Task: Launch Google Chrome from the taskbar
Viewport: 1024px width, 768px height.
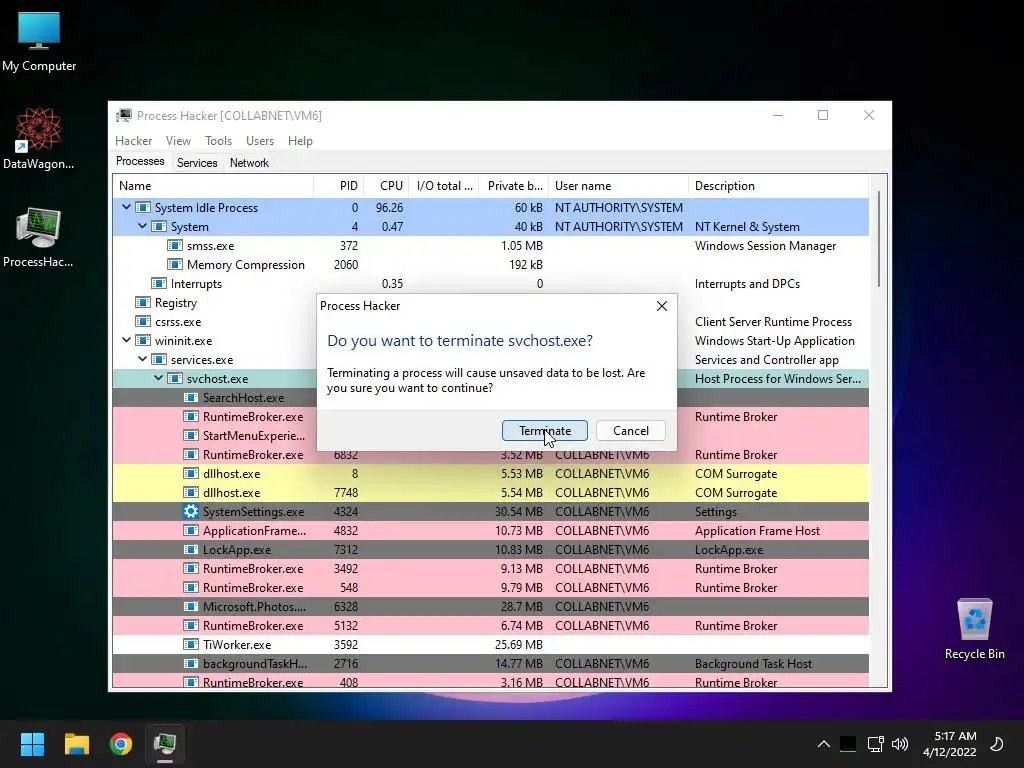Action: point(121,744)
